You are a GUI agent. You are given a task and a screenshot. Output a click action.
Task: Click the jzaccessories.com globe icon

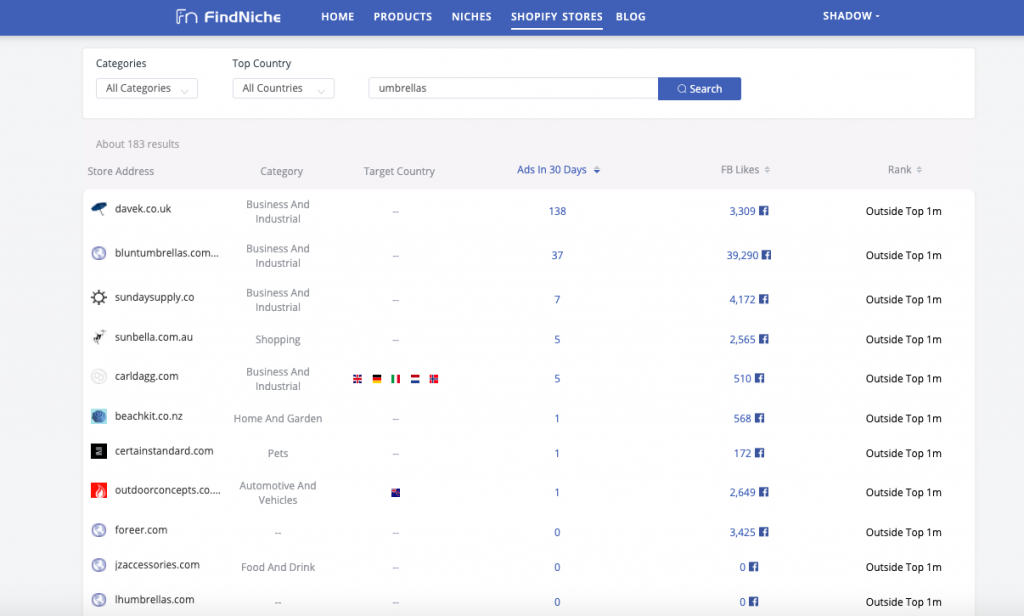click(x=99, y=565)
